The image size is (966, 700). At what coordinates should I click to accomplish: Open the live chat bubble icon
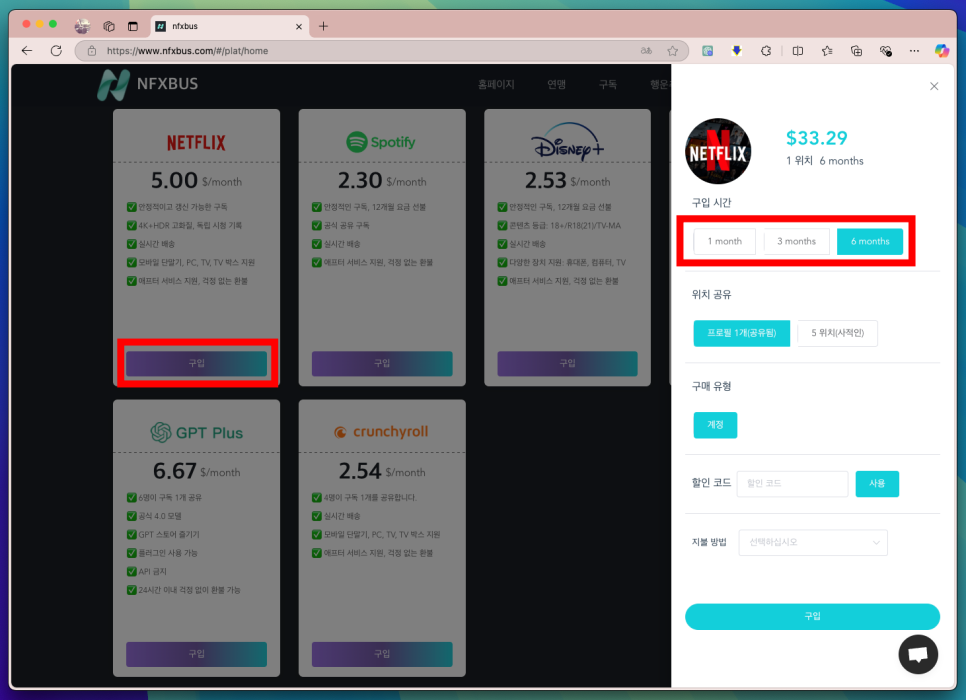[918, 654]
